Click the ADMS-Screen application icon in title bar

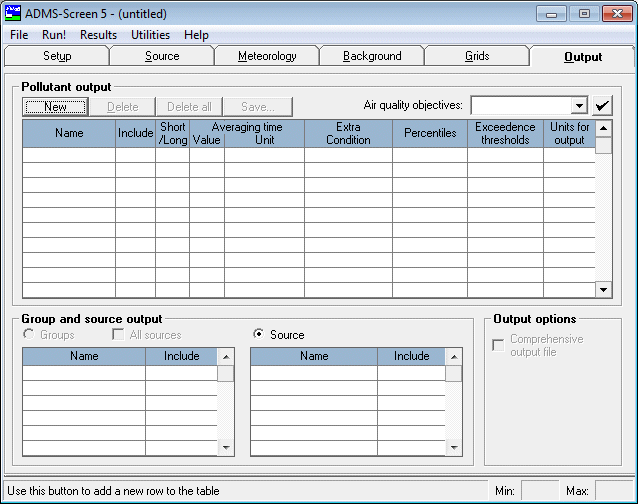(12, 13)
